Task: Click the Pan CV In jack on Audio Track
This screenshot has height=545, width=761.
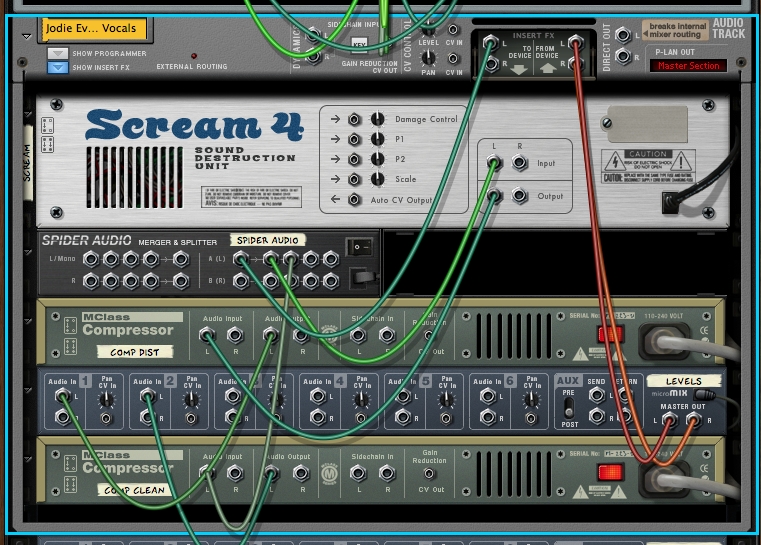Action: point(453,59)
